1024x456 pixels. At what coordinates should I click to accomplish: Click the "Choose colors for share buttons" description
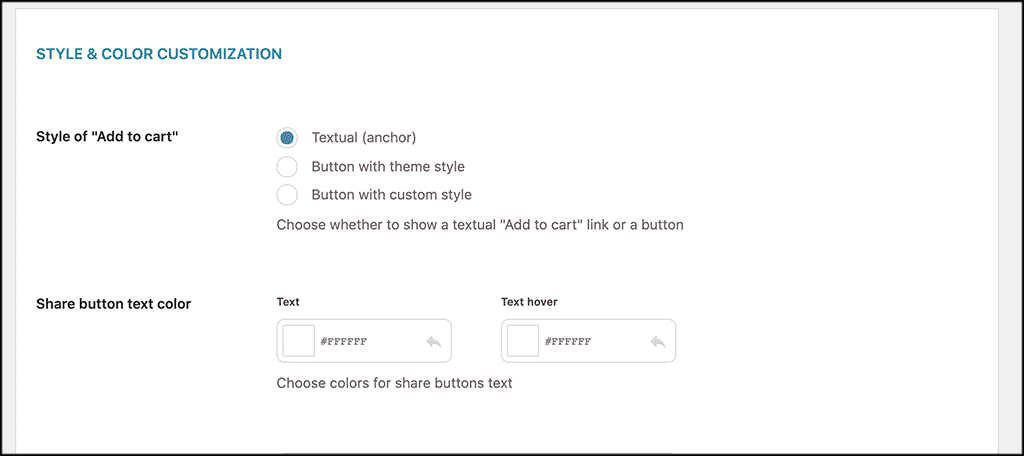394,383
